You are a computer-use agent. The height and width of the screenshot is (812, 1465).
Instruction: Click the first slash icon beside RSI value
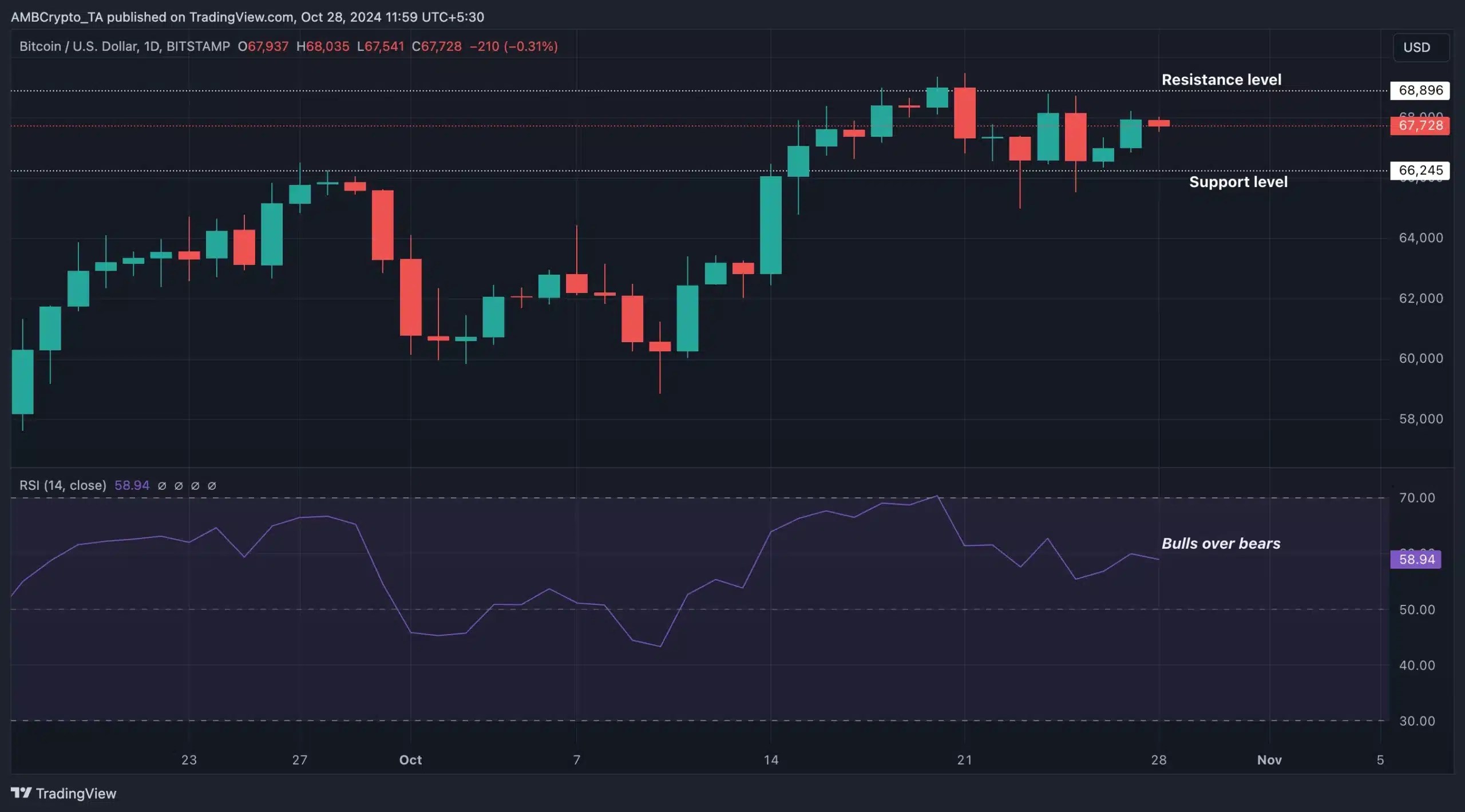click(x=163, y=486)
